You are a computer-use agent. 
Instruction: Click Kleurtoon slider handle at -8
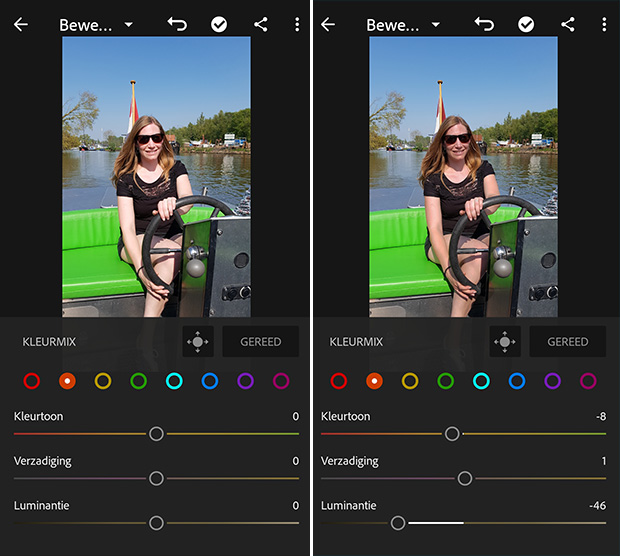[x=452, y=434]
